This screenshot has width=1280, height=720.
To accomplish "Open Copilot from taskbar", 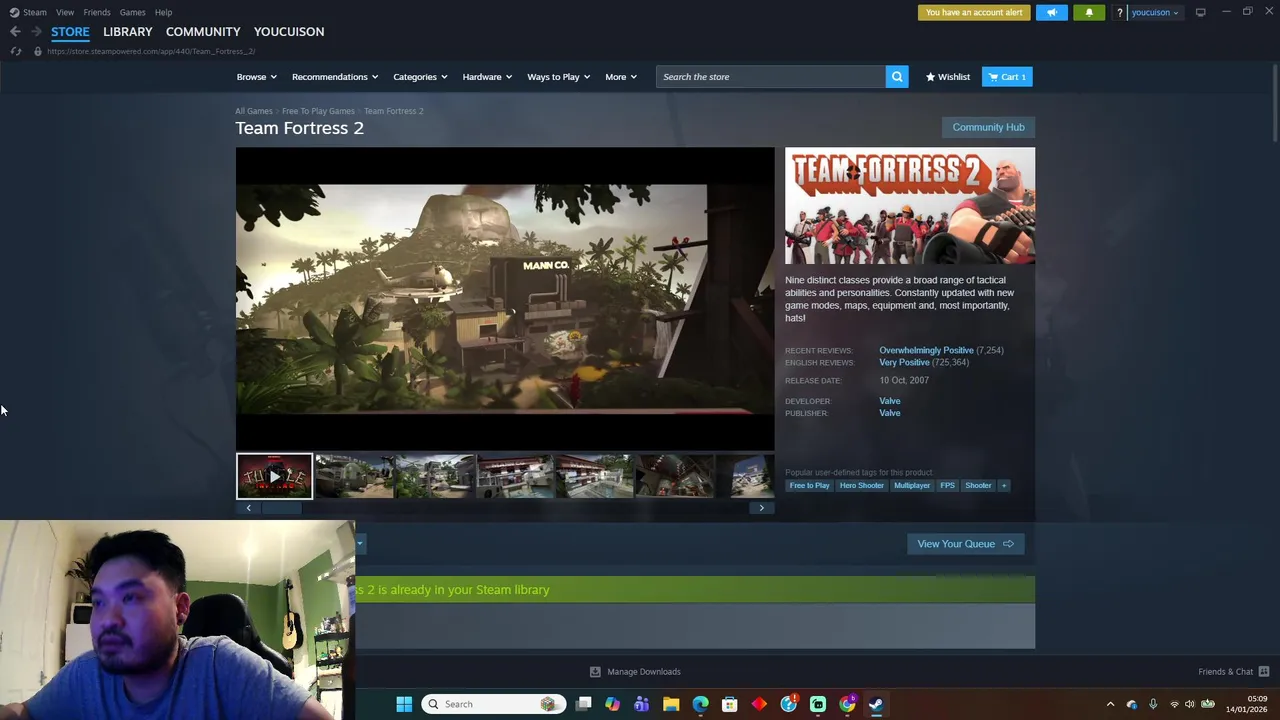I will (x=612, y=704).
